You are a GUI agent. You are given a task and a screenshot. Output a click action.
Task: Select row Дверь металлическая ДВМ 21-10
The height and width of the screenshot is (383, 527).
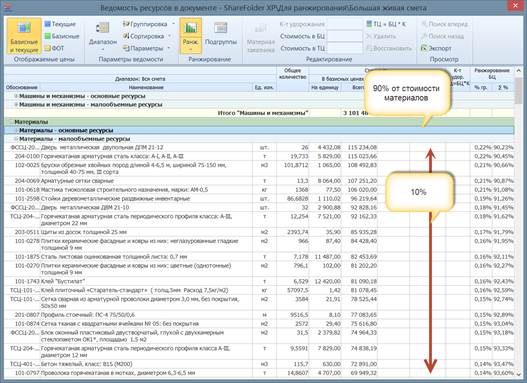tap(259, 207)
